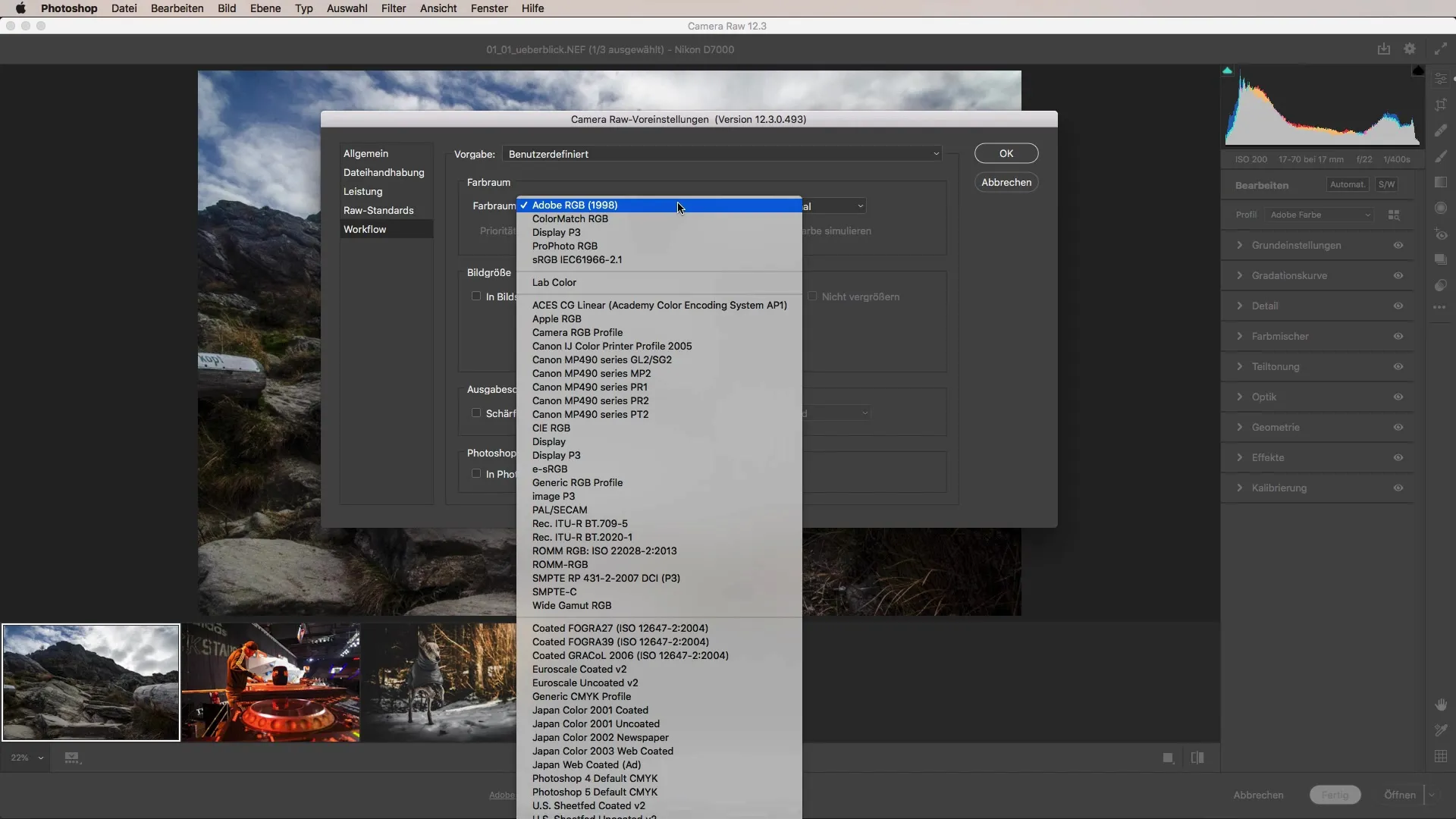Screen dimensions: 1456x819
Task: Enable the Schärfen checkbox
Action: click(476, 413)
